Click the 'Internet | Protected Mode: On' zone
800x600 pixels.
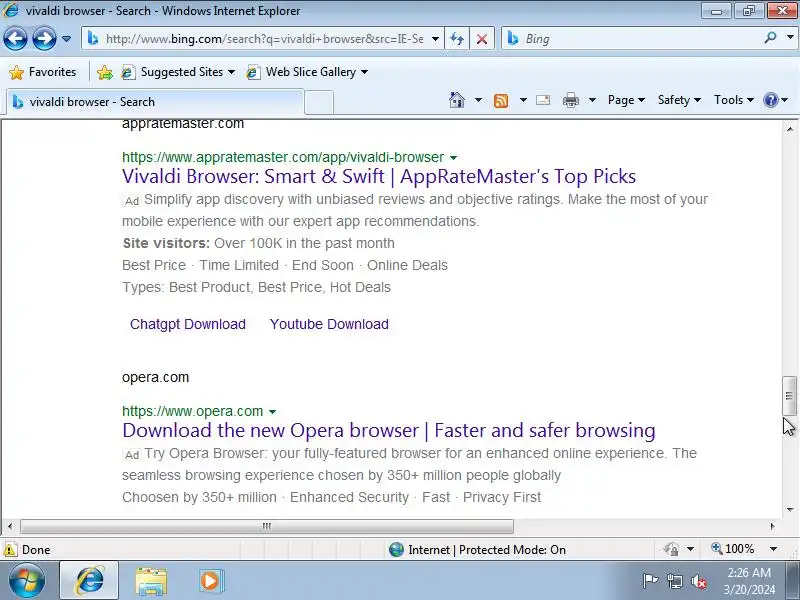pos(478,549)
